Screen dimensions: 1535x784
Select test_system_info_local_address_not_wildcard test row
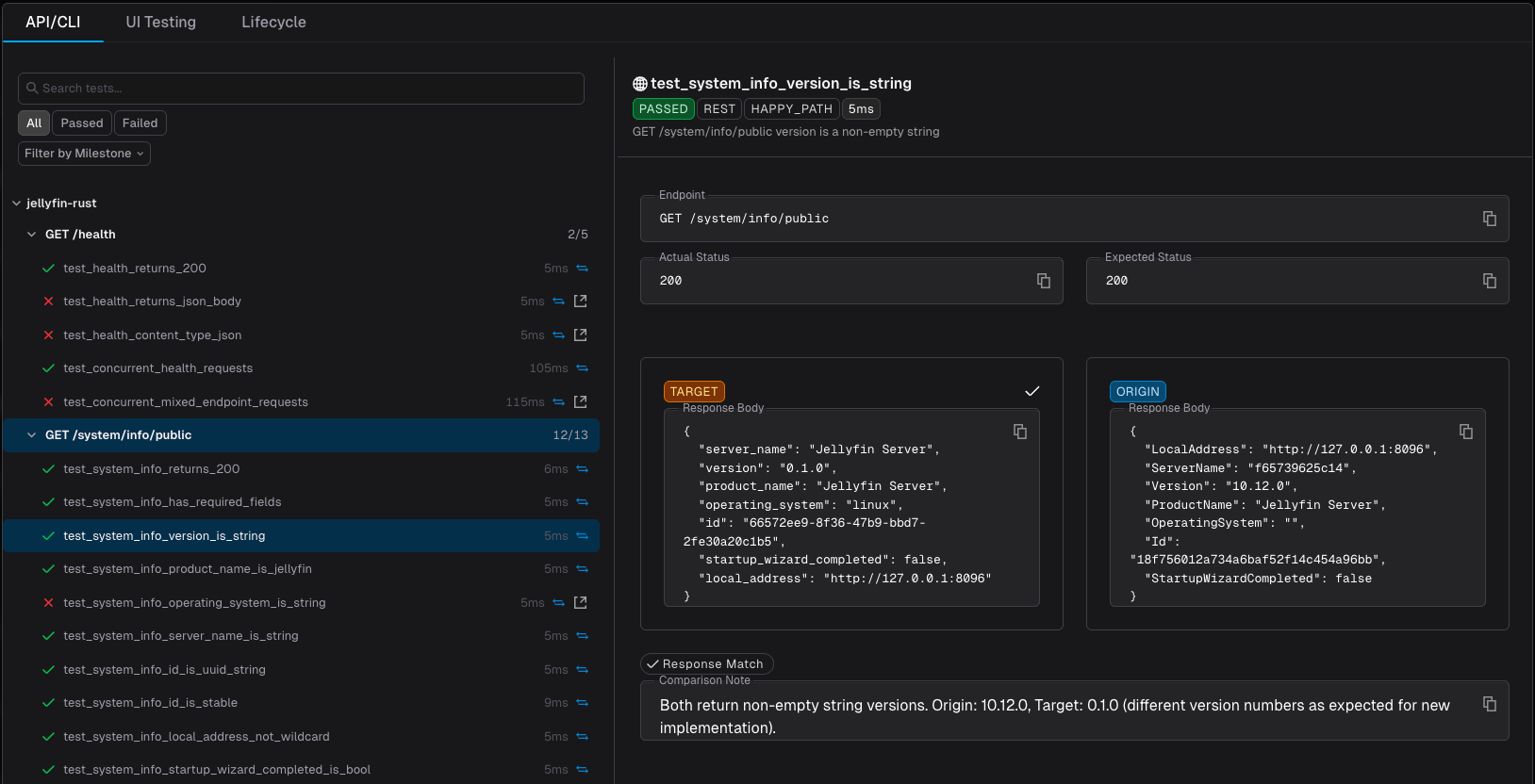point(302,737)
